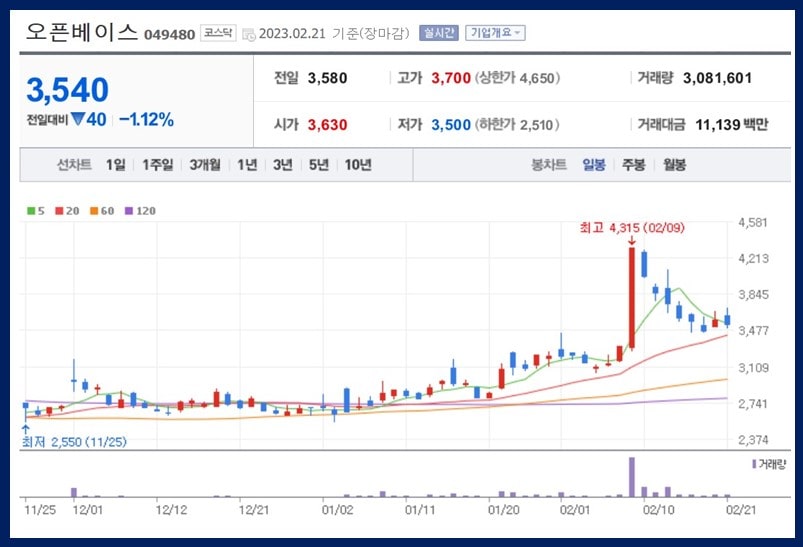Click the 01/20 date axis label
The image size is (803, 547).
click(504, 510)
